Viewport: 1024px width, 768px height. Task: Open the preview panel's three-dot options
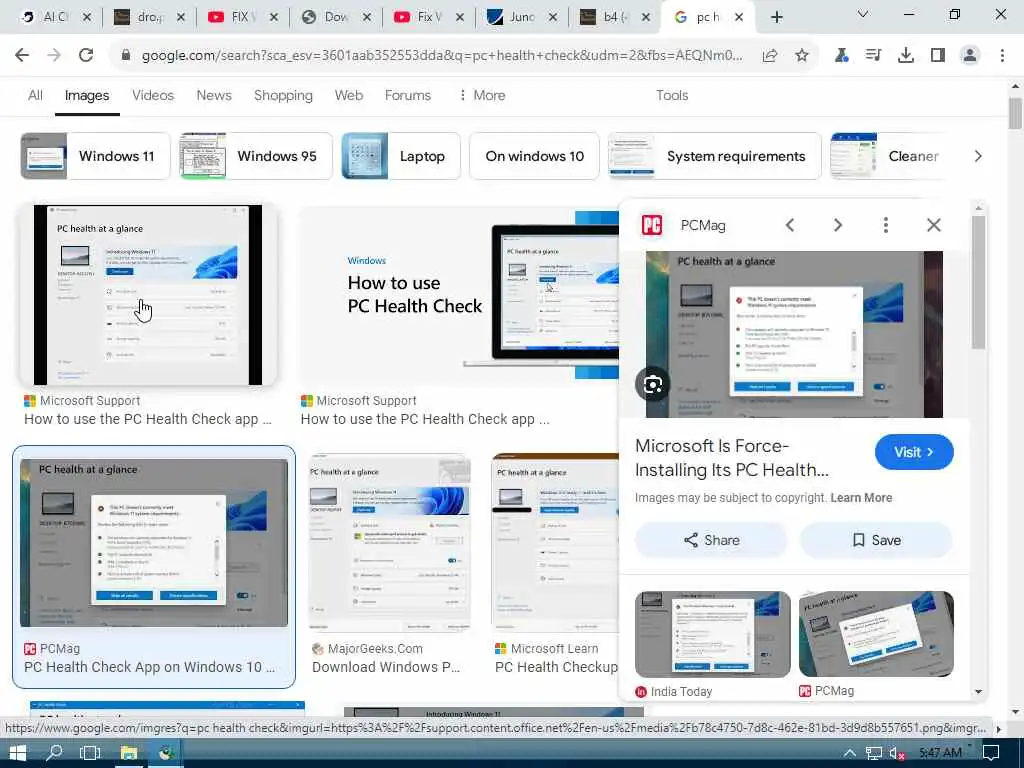(886, 225)
